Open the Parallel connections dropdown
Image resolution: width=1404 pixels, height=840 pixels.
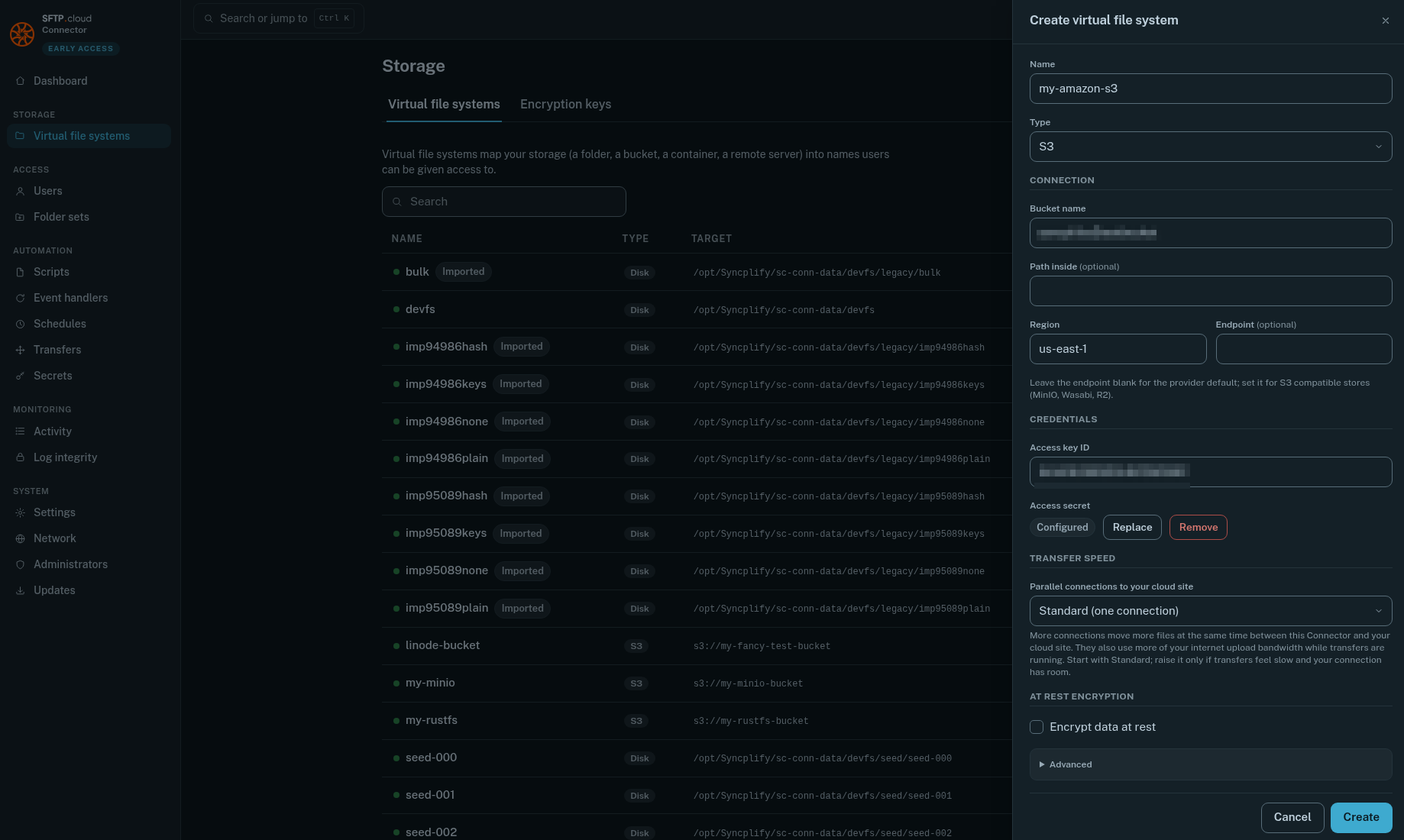tap(1210, 611)
